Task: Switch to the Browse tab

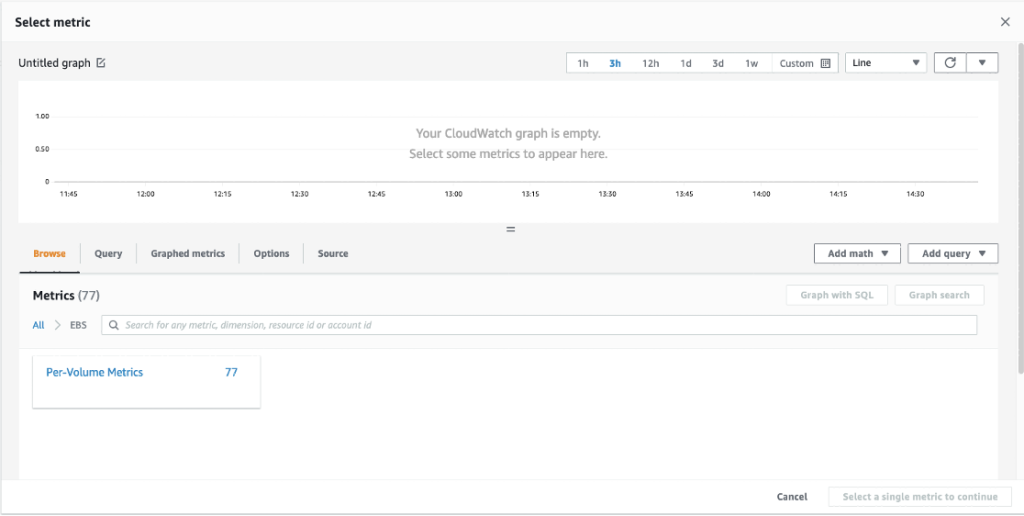Action: coord(50,253)
